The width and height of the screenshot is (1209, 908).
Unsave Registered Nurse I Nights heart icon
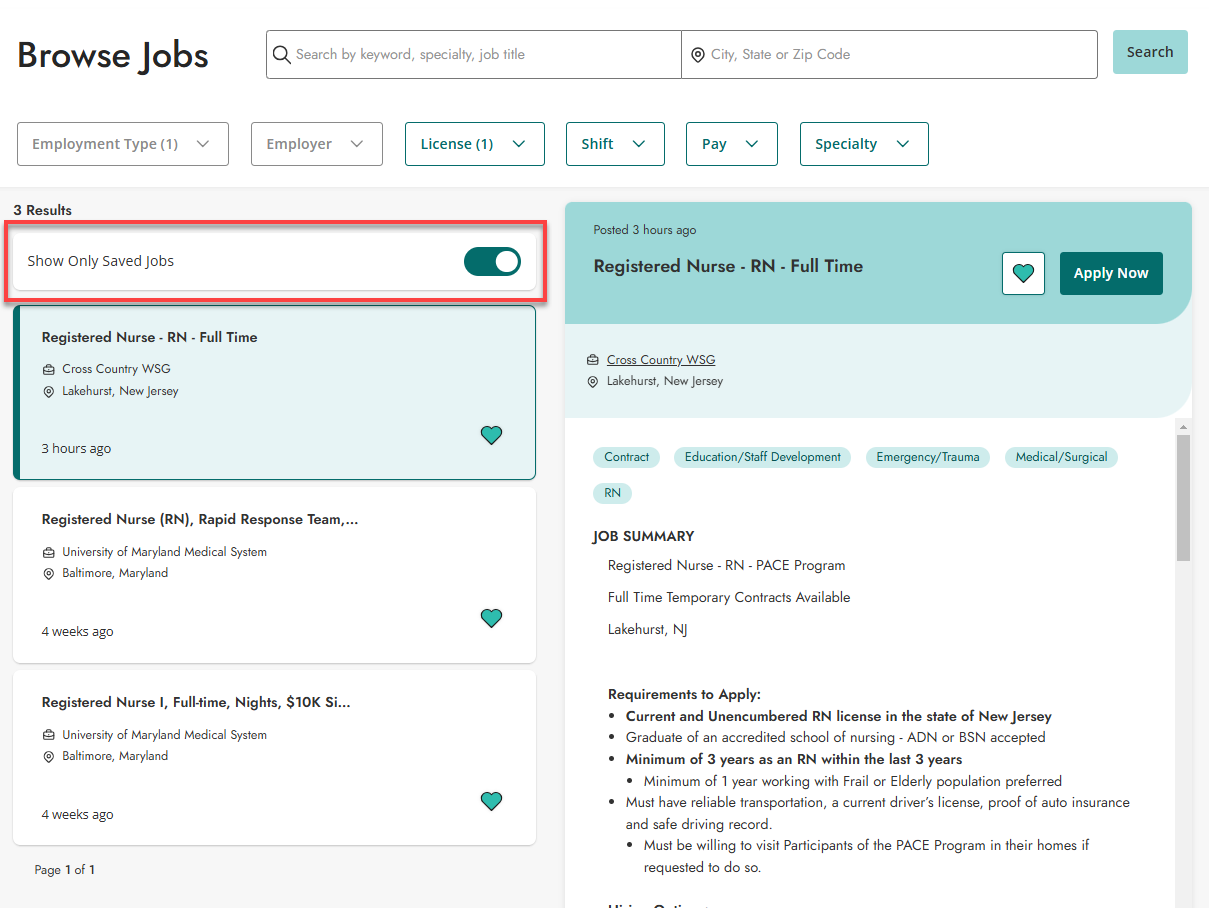point(491,801)
